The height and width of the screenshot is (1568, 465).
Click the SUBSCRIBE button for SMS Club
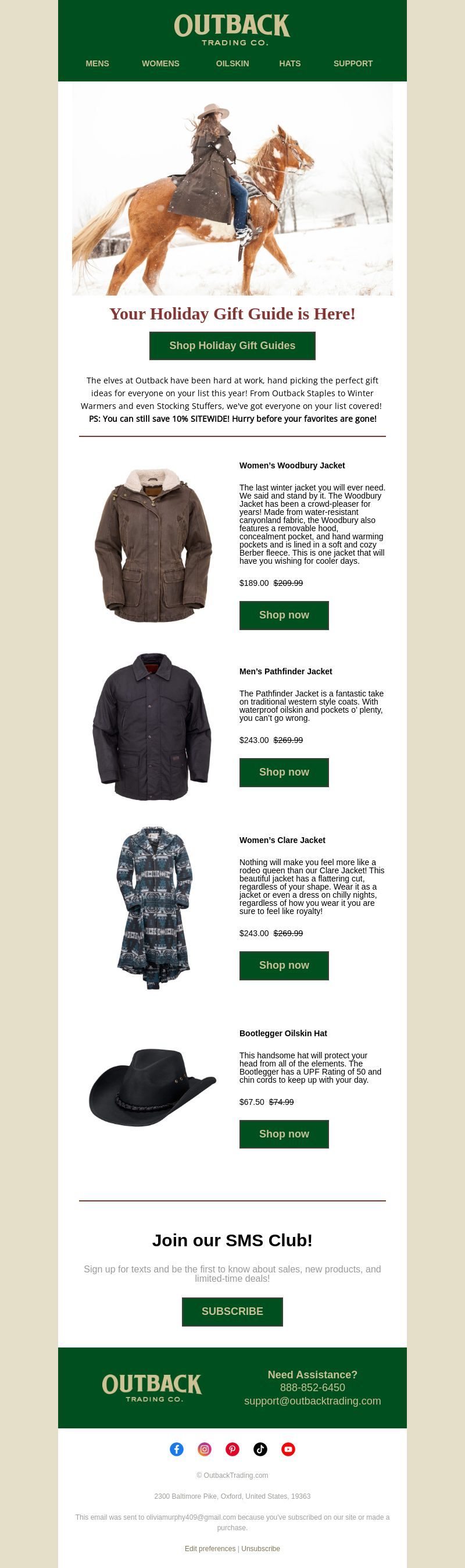pos(232,1312)
